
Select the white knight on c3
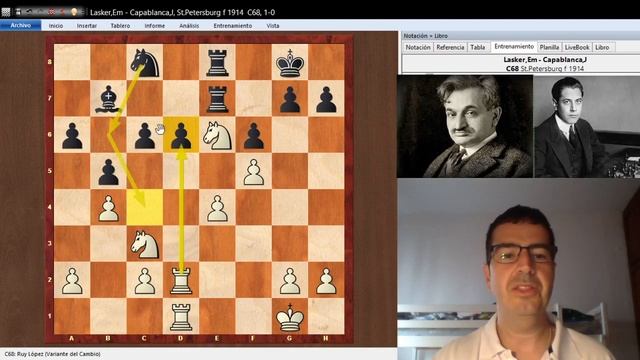click(144, 244)
